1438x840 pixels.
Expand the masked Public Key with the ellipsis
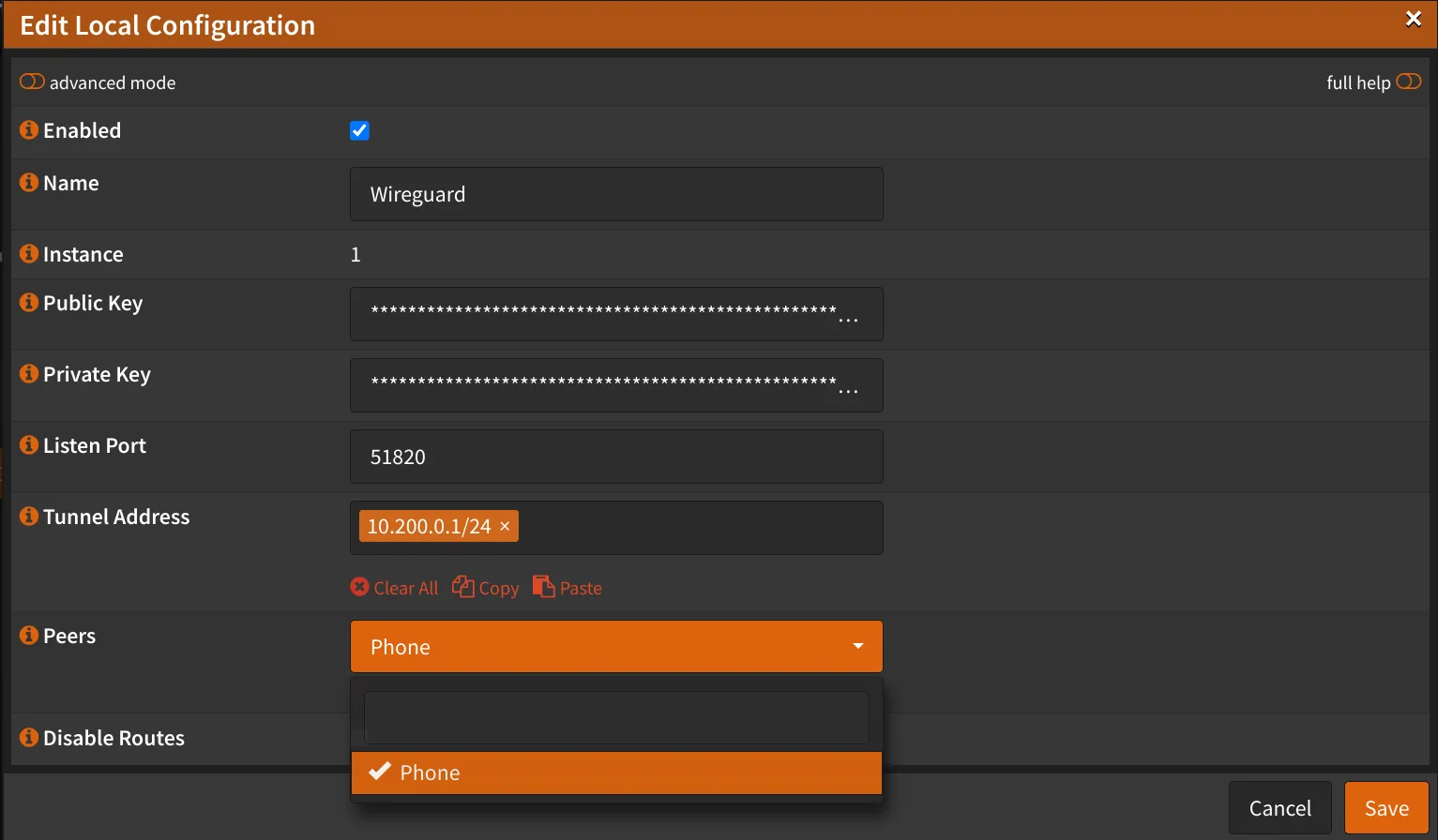[849, 320]
